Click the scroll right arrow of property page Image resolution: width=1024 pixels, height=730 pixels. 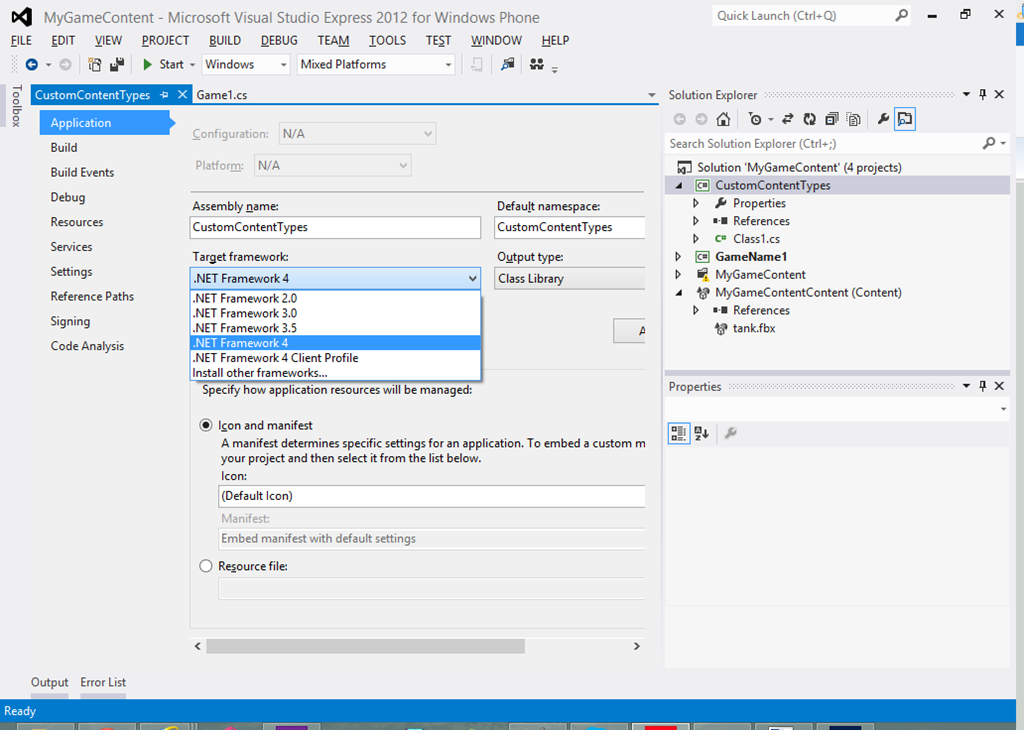pyautogui.click(x=637, y=646)
